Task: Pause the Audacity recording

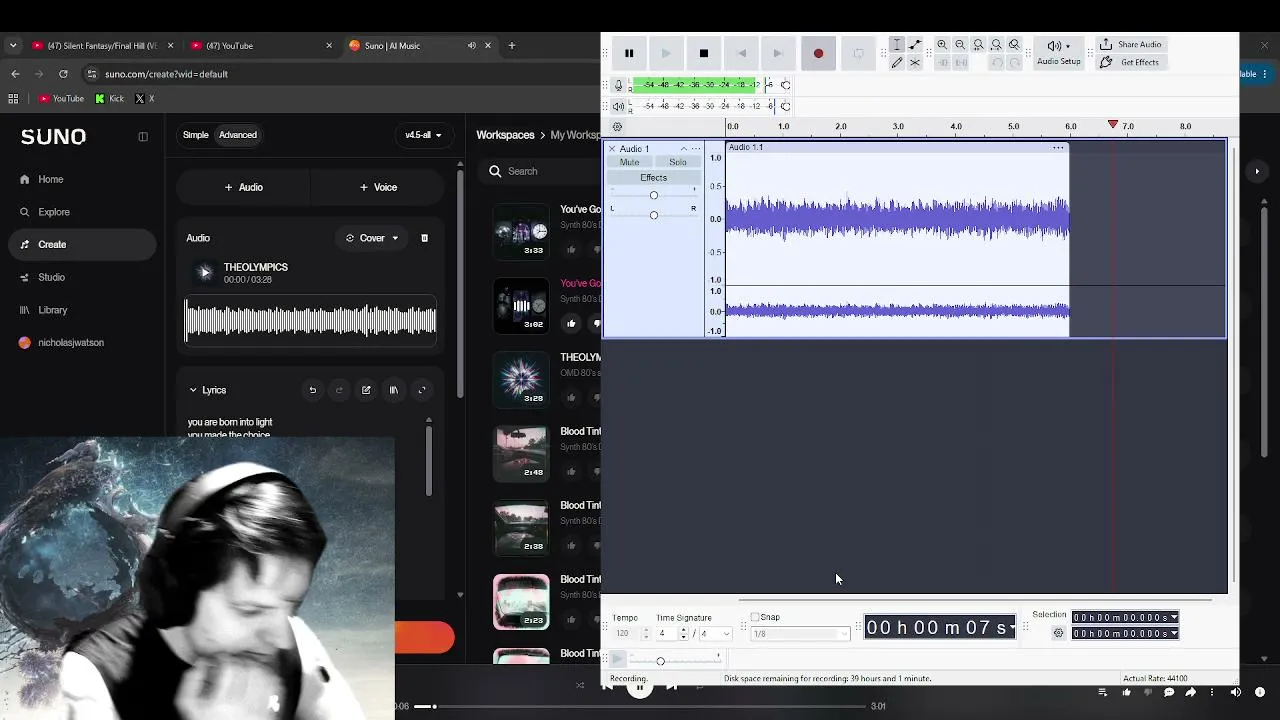Action: (629, 53)
